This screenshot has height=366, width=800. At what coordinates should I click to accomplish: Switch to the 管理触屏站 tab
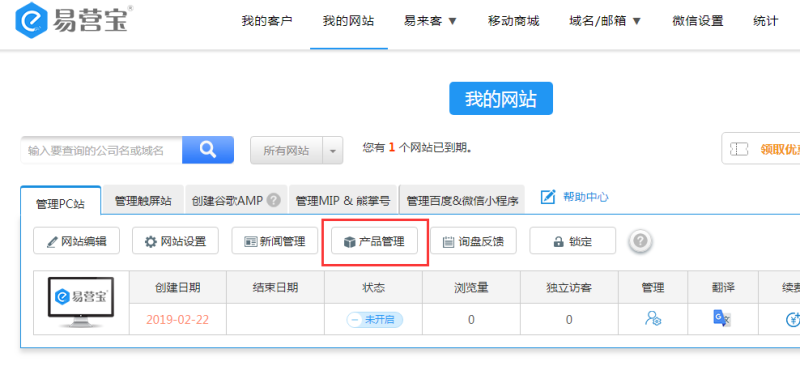point(143,200)
